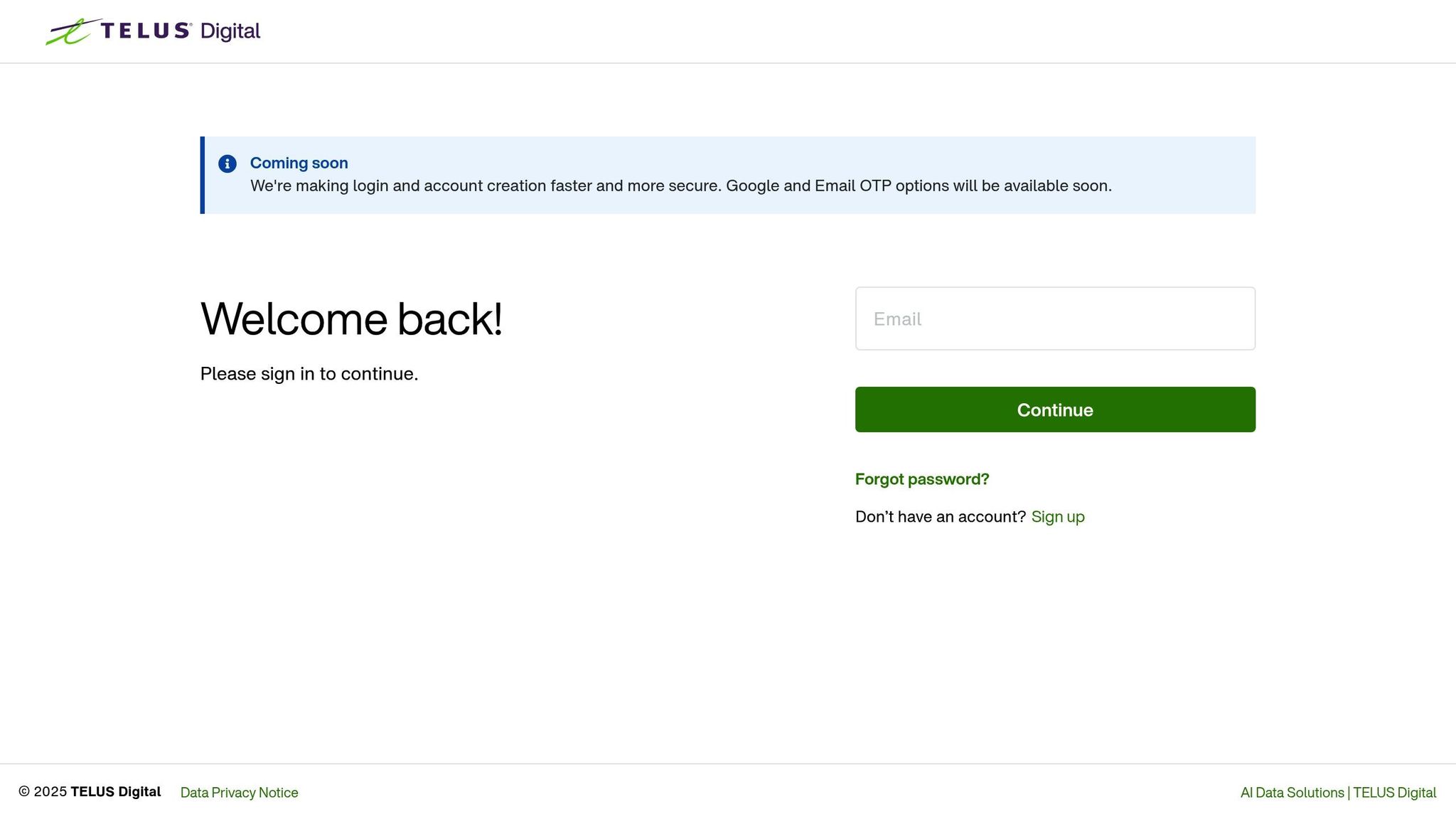
Task: Click the TELUS wordmark in header
Action: [x=146, y=31]
